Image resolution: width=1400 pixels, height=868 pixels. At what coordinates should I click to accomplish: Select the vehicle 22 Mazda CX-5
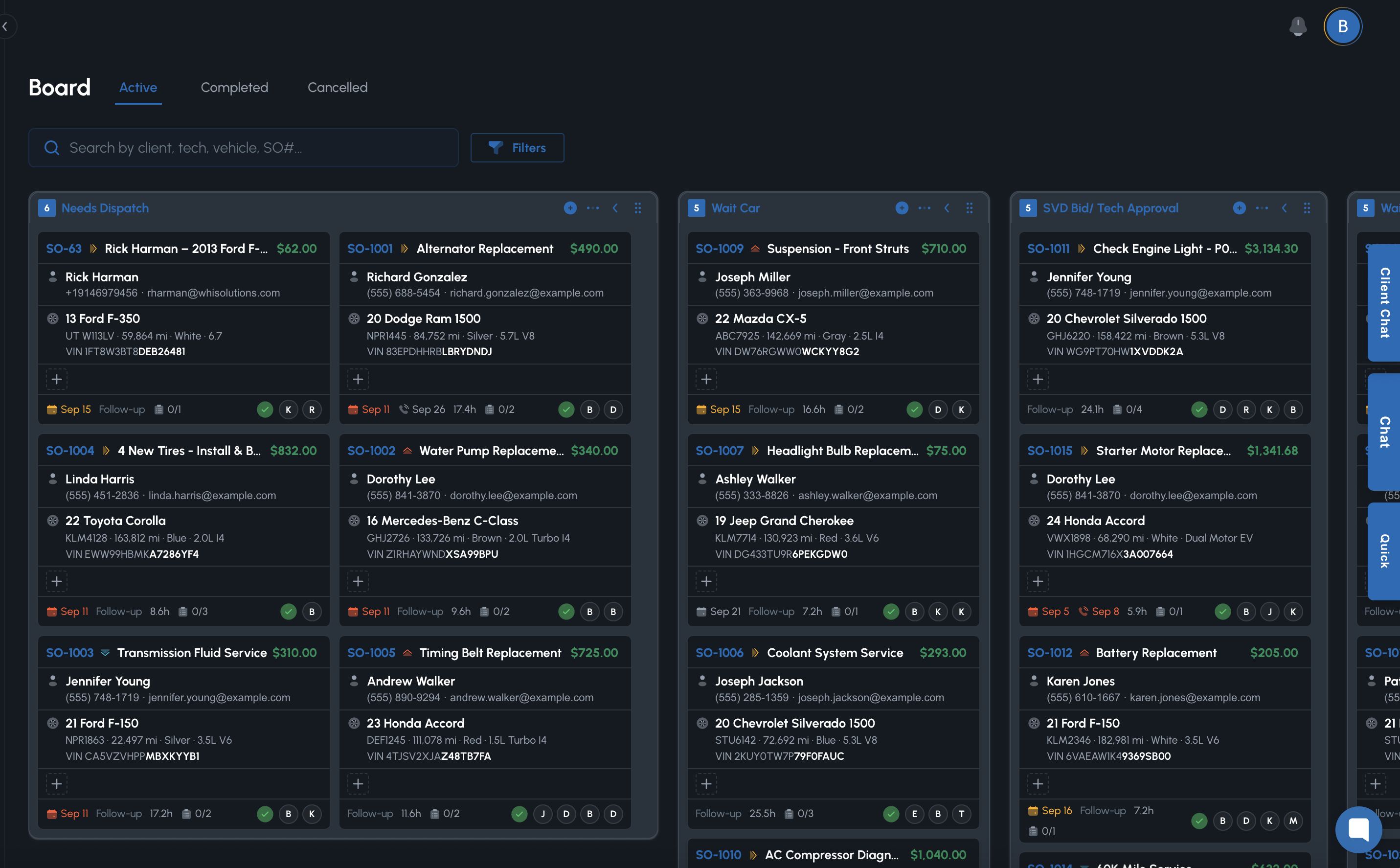[x=760, y=319]
